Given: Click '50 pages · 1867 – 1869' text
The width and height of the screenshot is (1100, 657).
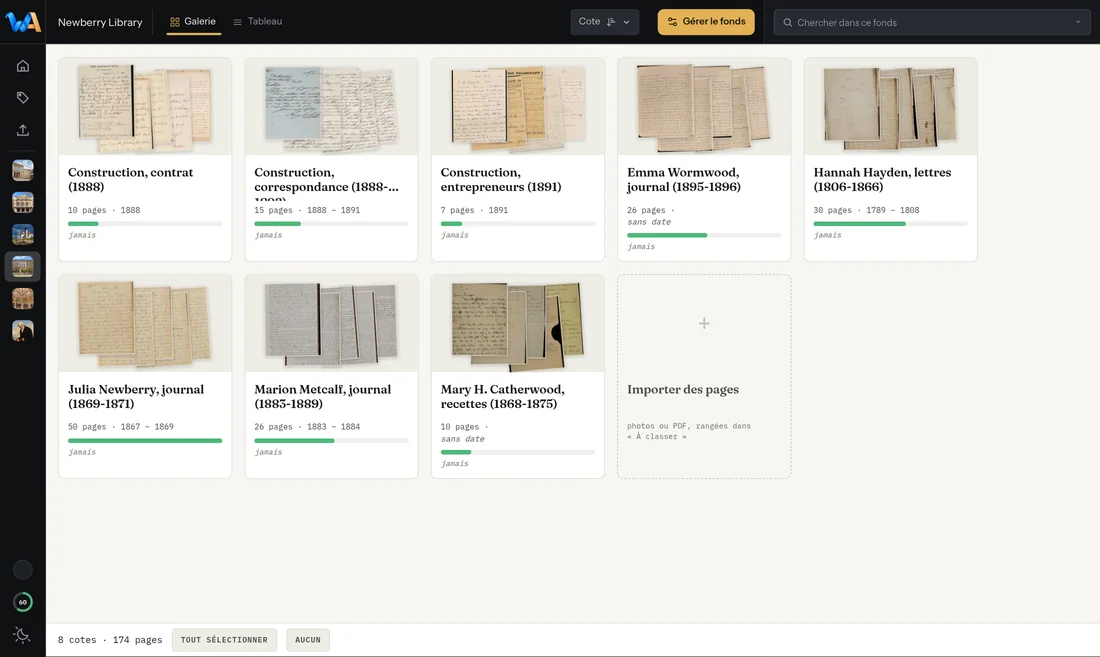Looking at the screenshot, I should coord(121,426).
